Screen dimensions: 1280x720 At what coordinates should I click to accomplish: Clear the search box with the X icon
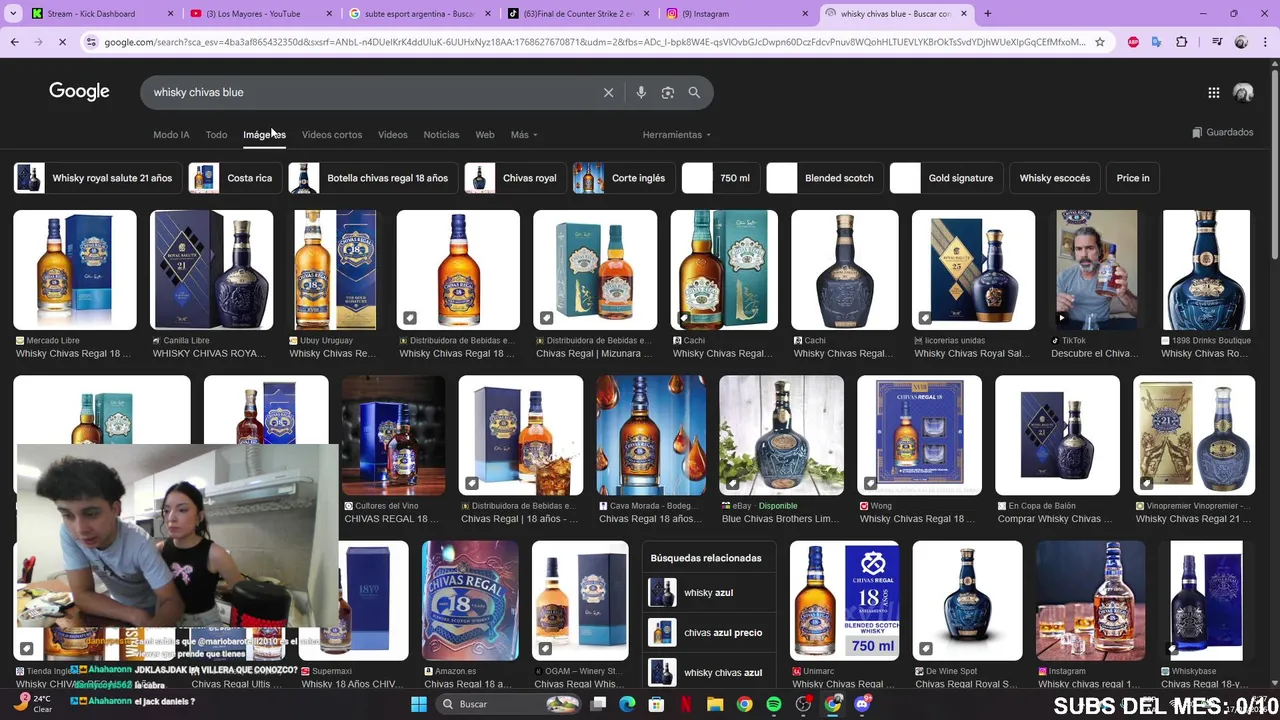(608, 92)
